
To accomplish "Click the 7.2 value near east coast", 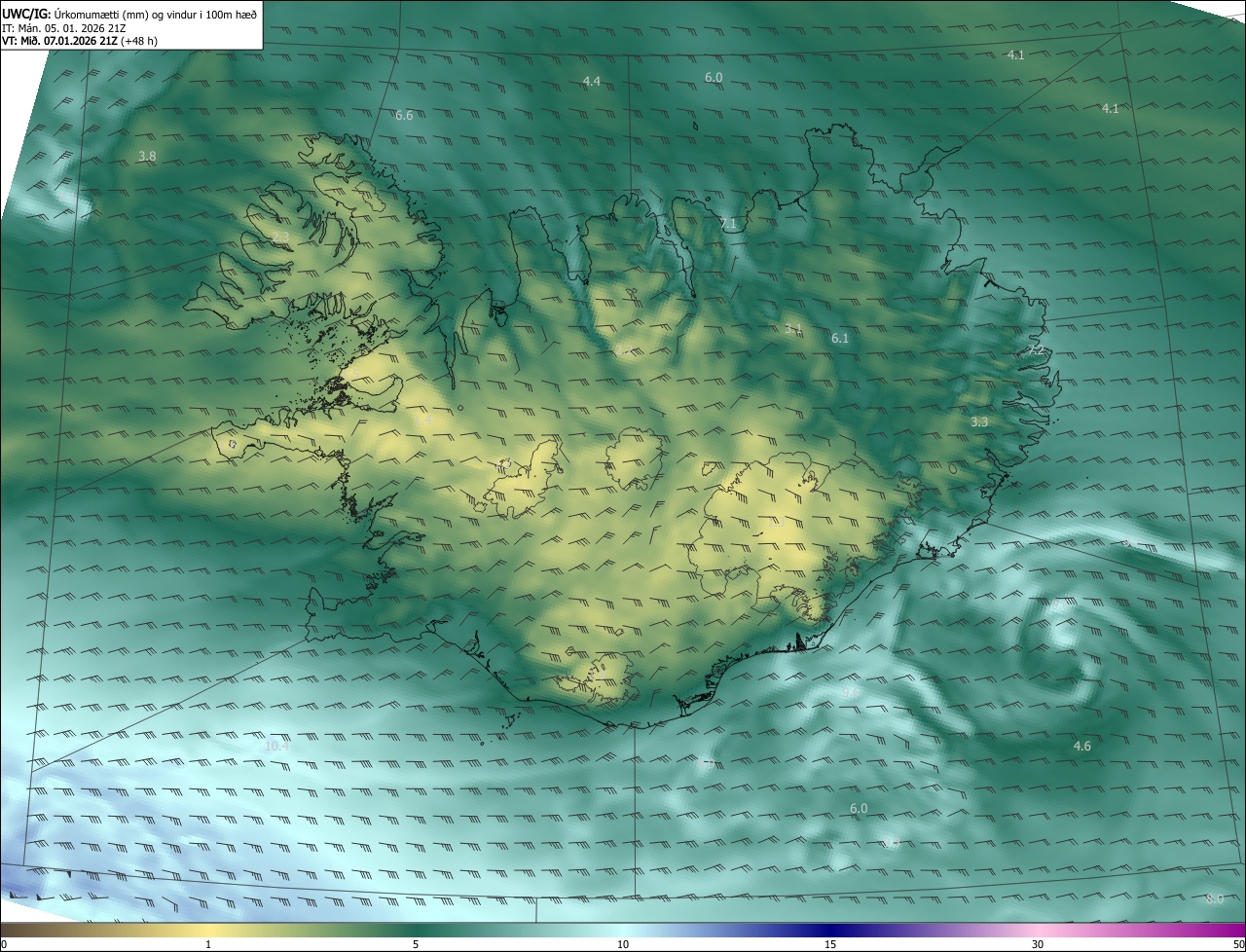I will tap(1036, 348).
